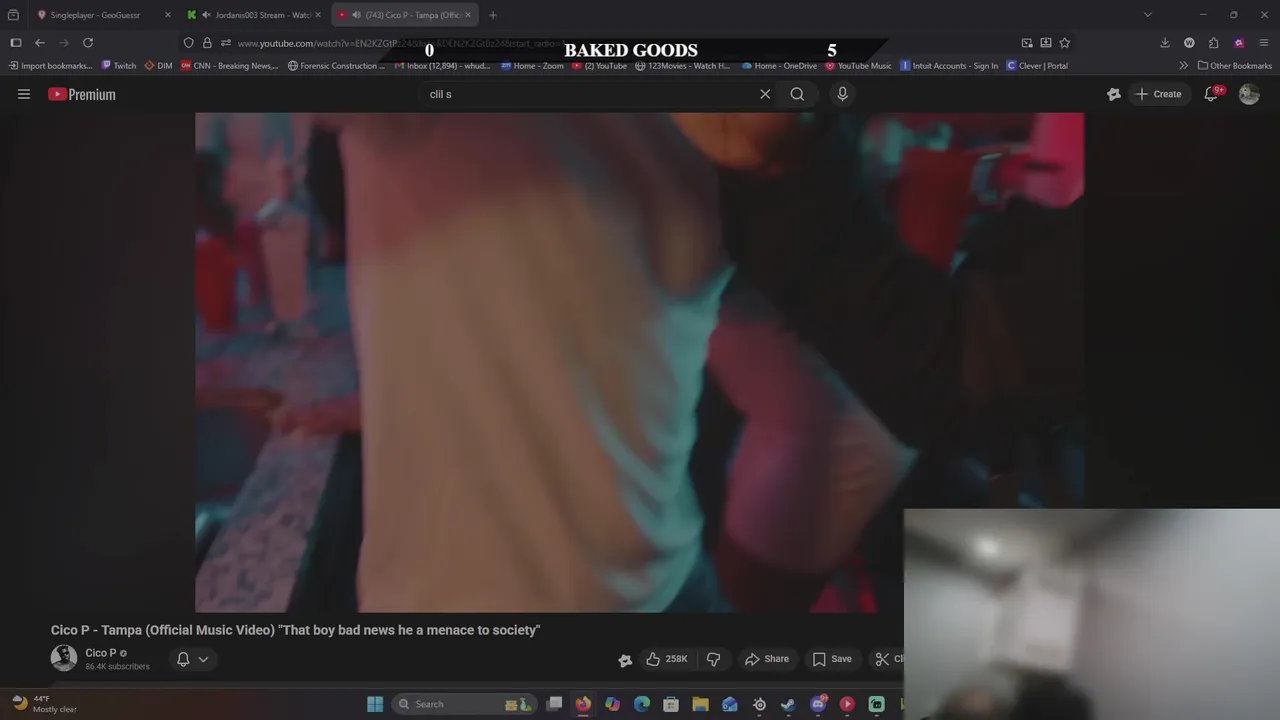Open the YouTube Music bookmark

tap(858, 66)
